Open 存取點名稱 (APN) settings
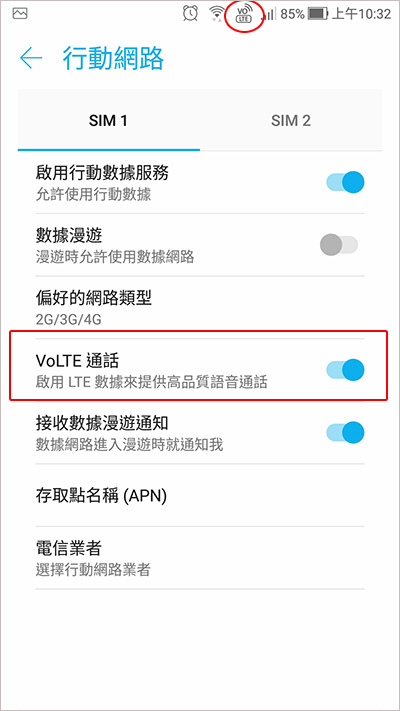 point(200,495)
